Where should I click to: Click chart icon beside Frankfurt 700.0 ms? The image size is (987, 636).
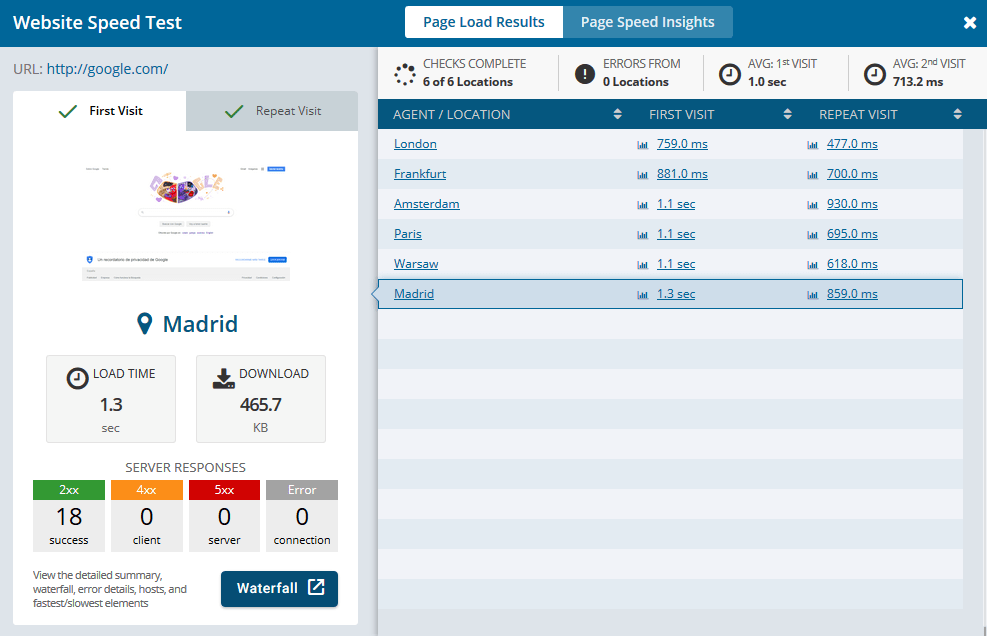pyautogui.click(x=812, y=175)
